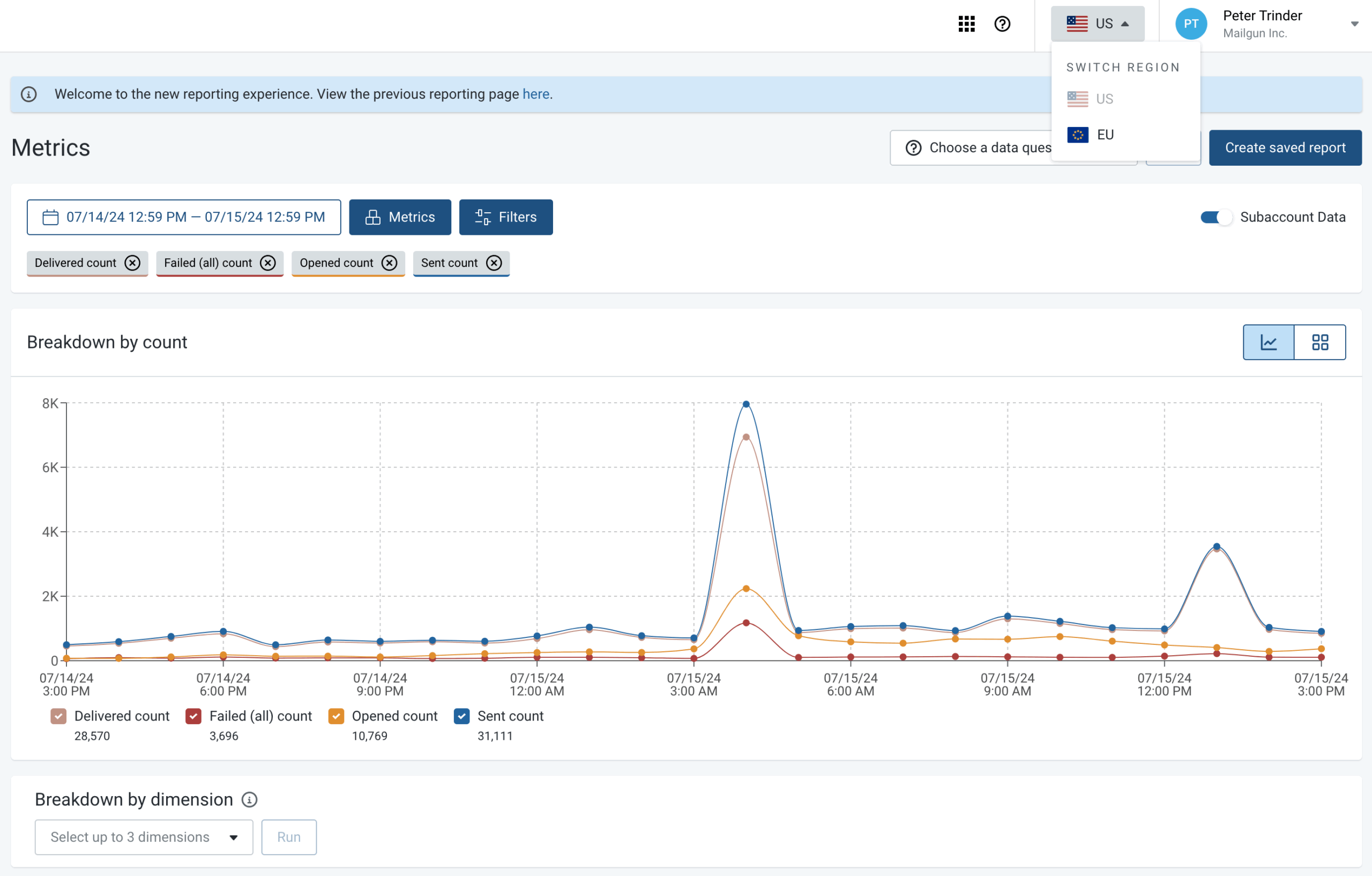
Task: Remove the Sent count chip
Action: coord(494,263)
